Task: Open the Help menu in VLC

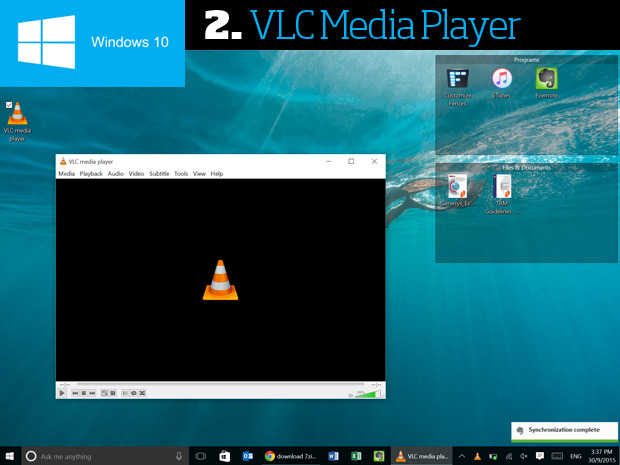Action: pos(217,174)
